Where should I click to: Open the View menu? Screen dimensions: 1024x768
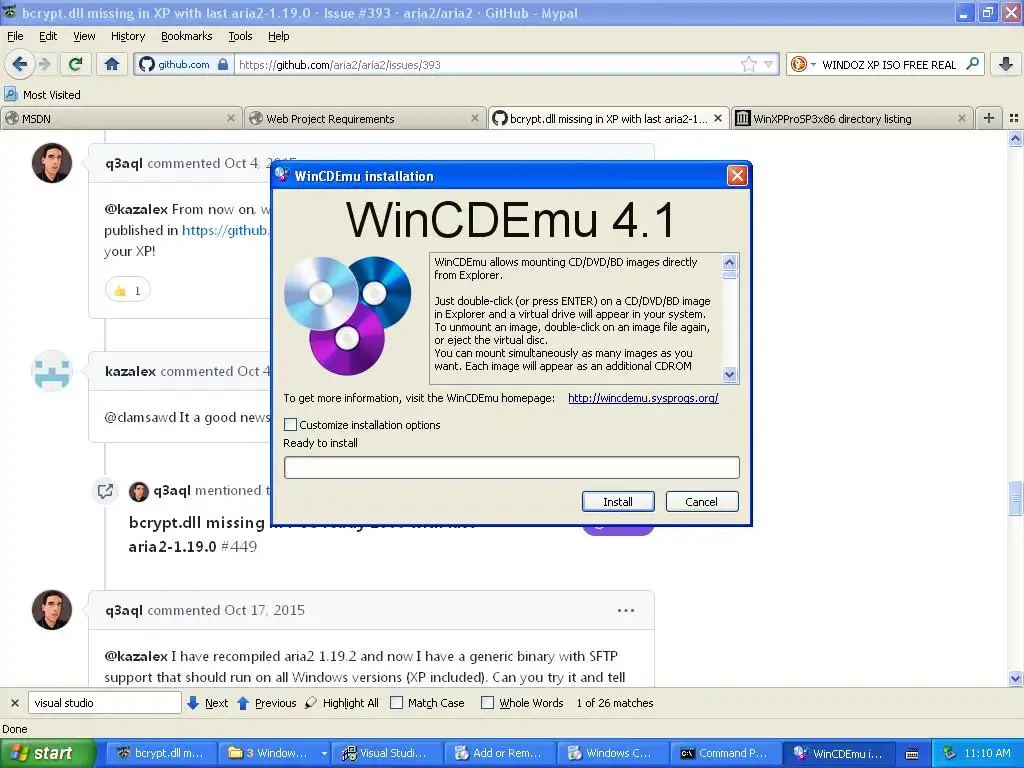click(x=84, y=36)
